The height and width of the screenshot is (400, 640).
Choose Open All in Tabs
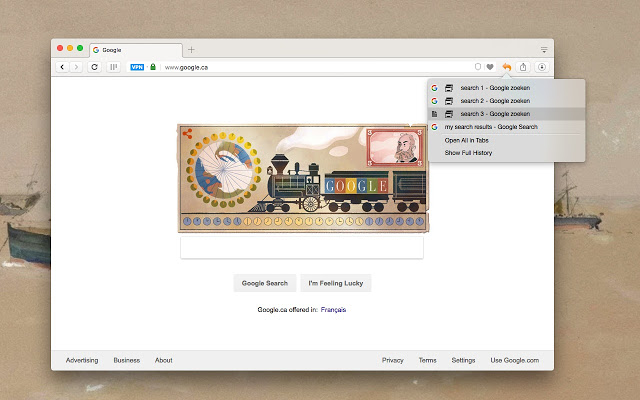[467, 140]
